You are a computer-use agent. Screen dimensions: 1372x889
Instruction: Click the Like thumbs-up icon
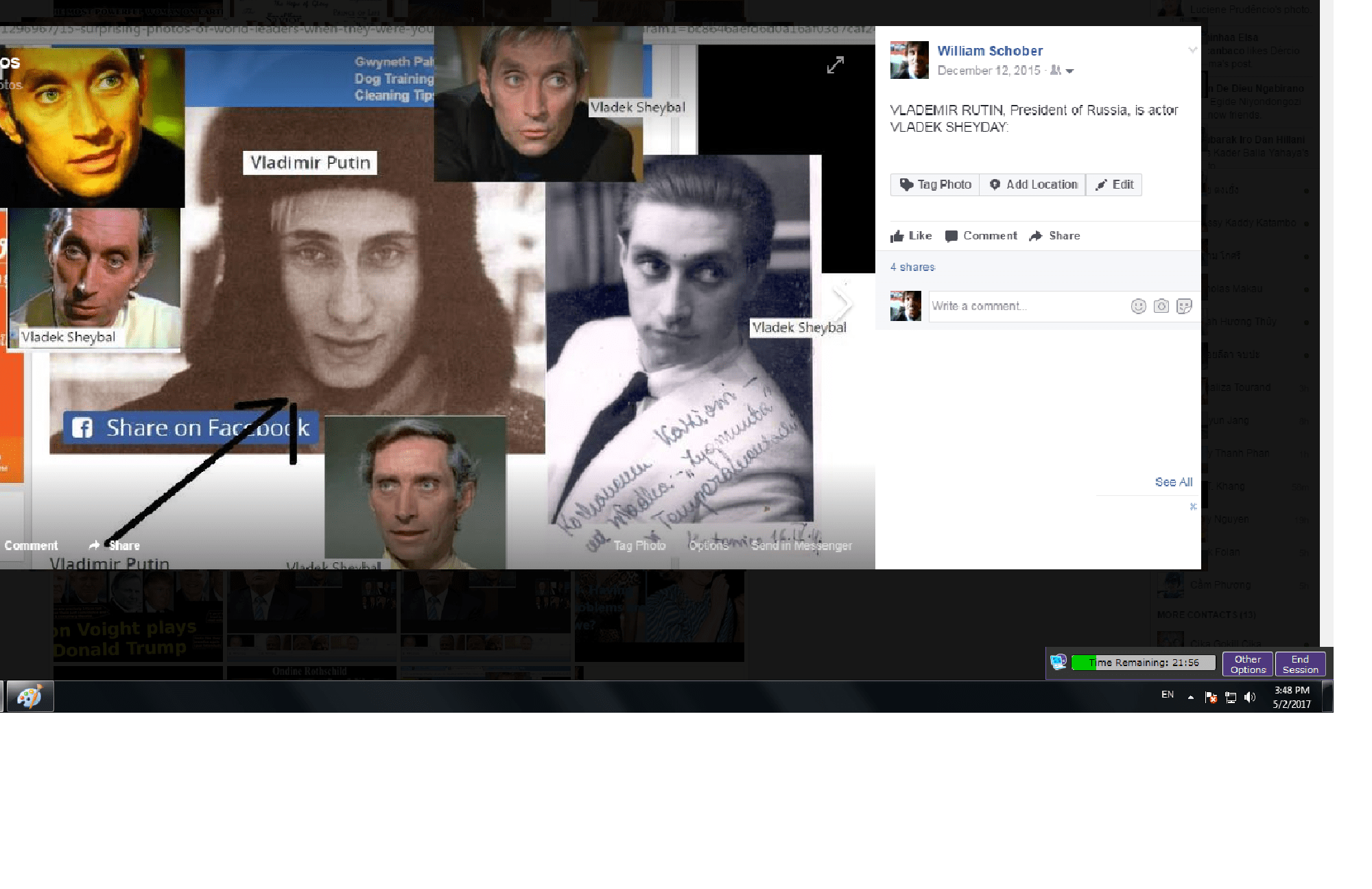897,236
